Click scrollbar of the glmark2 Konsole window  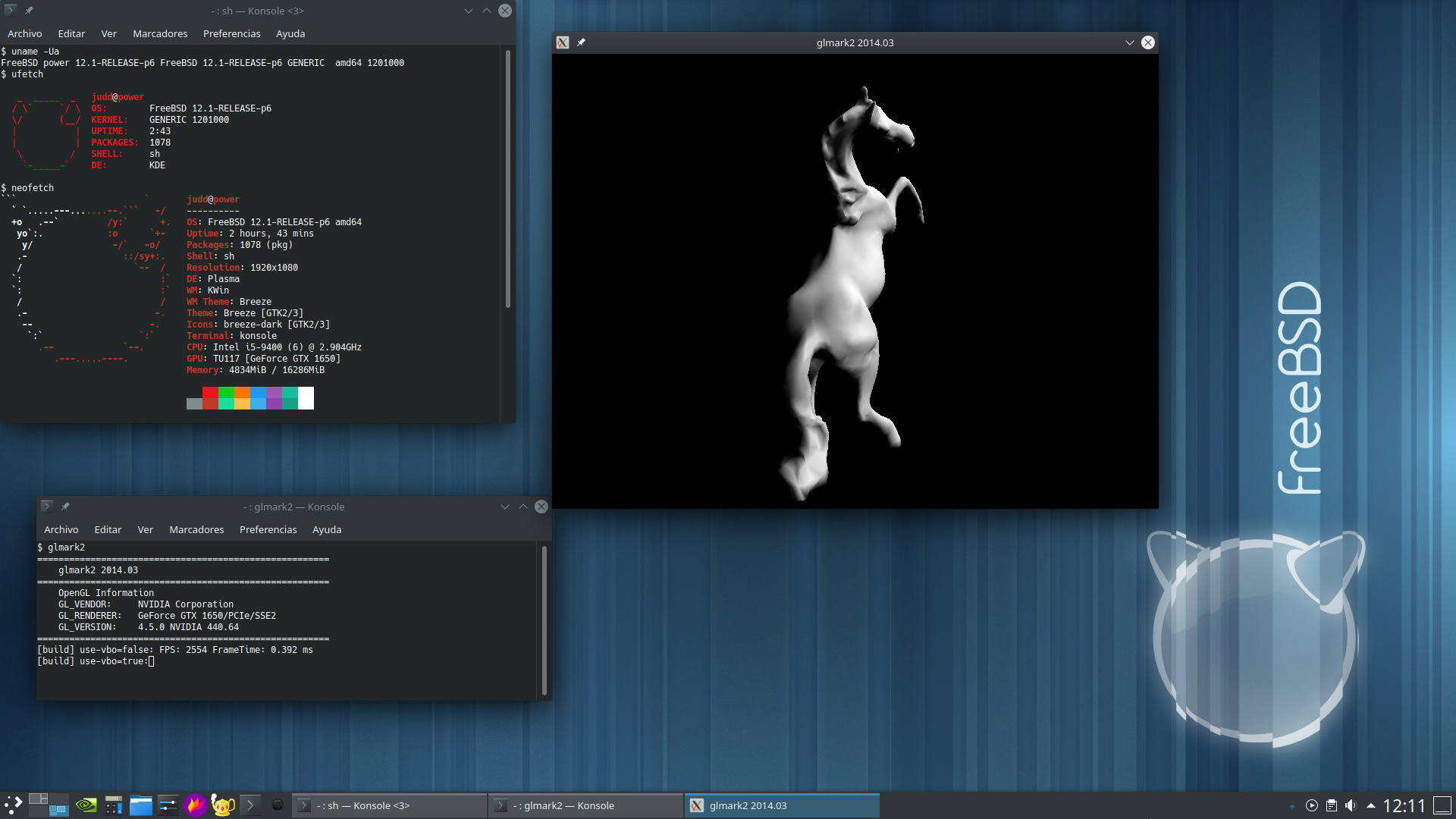[x=544, y=620]
